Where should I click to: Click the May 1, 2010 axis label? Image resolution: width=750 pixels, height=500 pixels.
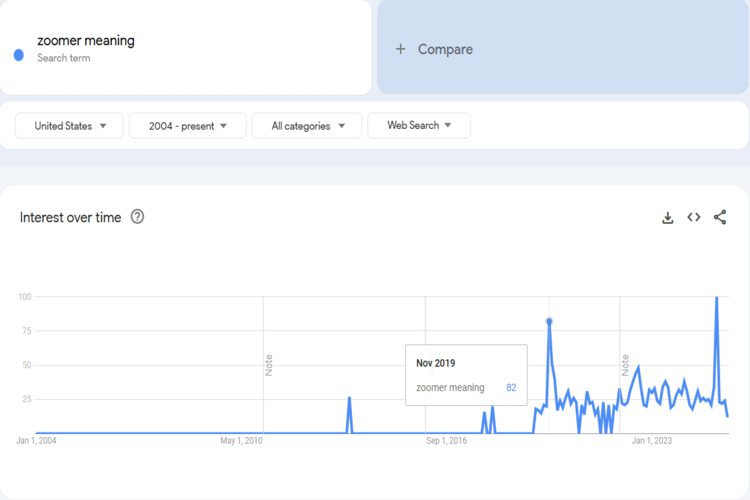click(x=241, y=441)
